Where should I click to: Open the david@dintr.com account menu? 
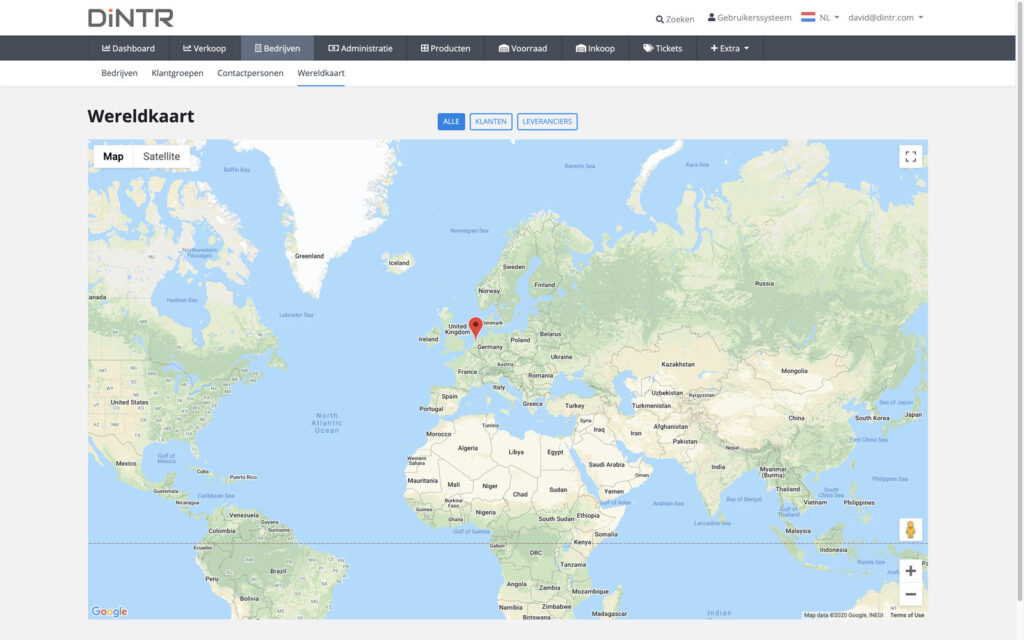pos(886,18)
